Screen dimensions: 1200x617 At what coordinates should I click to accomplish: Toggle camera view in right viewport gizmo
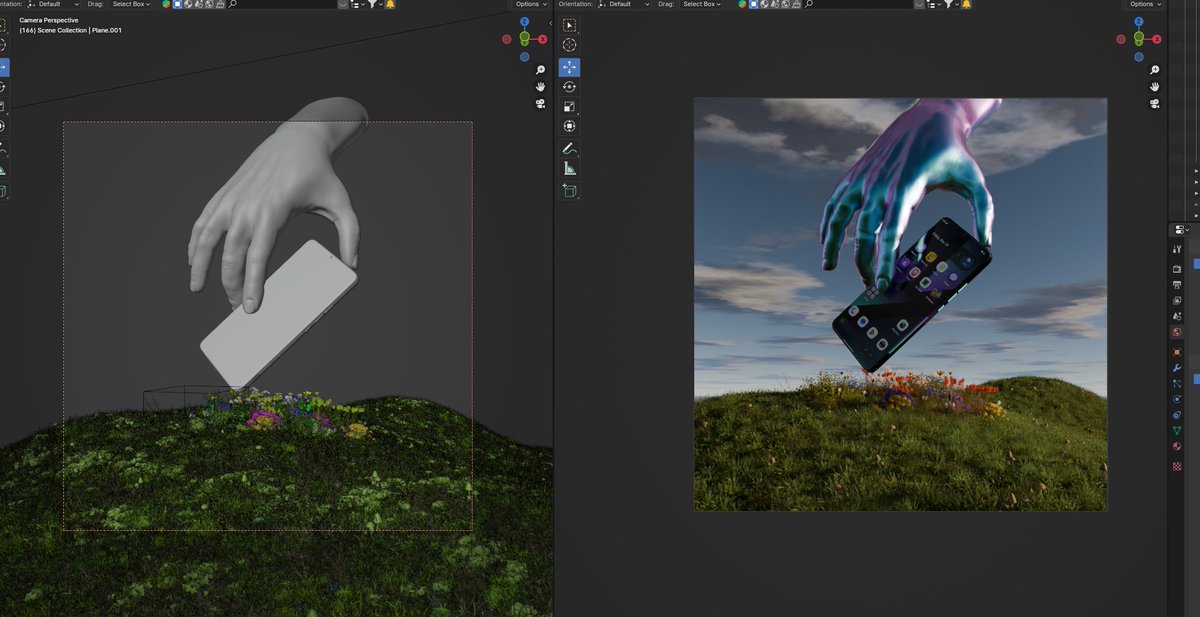tap(1154, 104)
